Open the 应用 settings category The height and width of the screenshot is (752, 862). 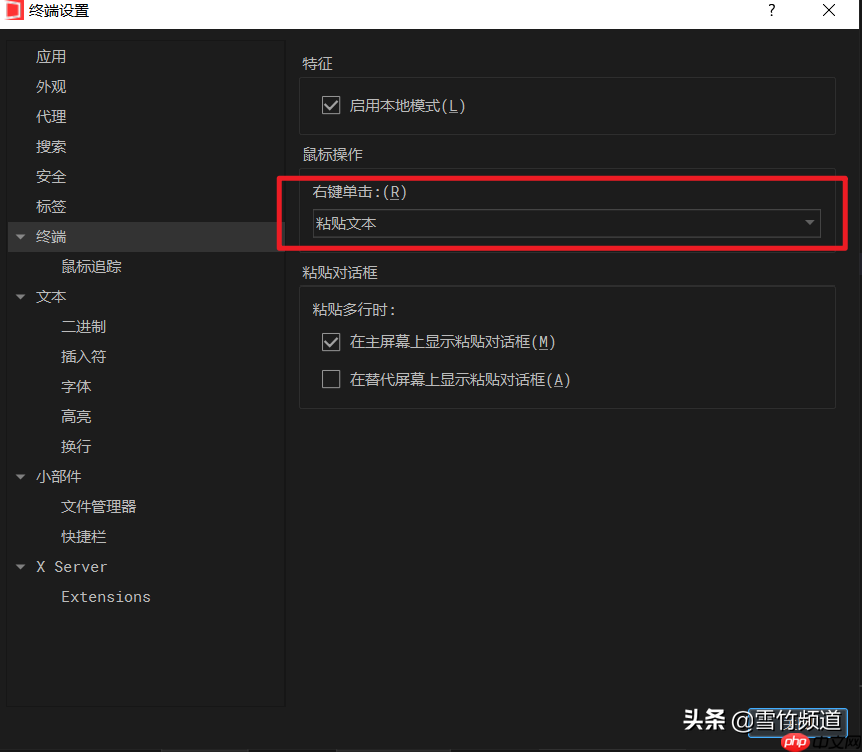point(51,57)
